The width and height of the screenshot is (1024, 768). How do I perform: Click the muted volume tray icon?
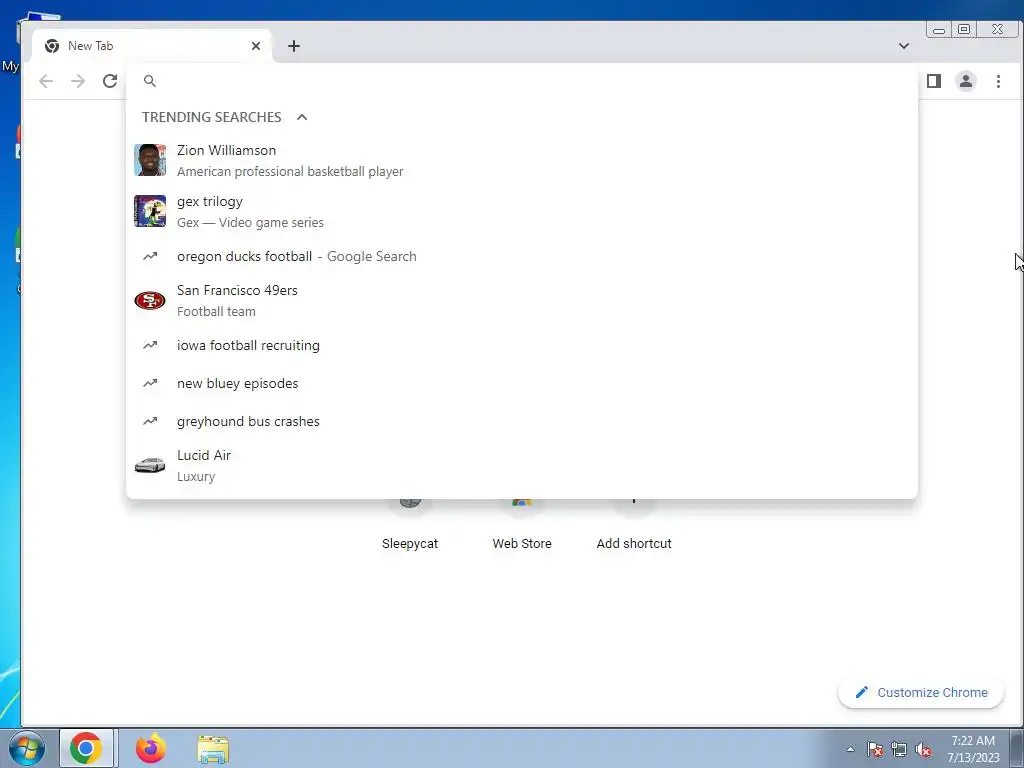point(923,749)
